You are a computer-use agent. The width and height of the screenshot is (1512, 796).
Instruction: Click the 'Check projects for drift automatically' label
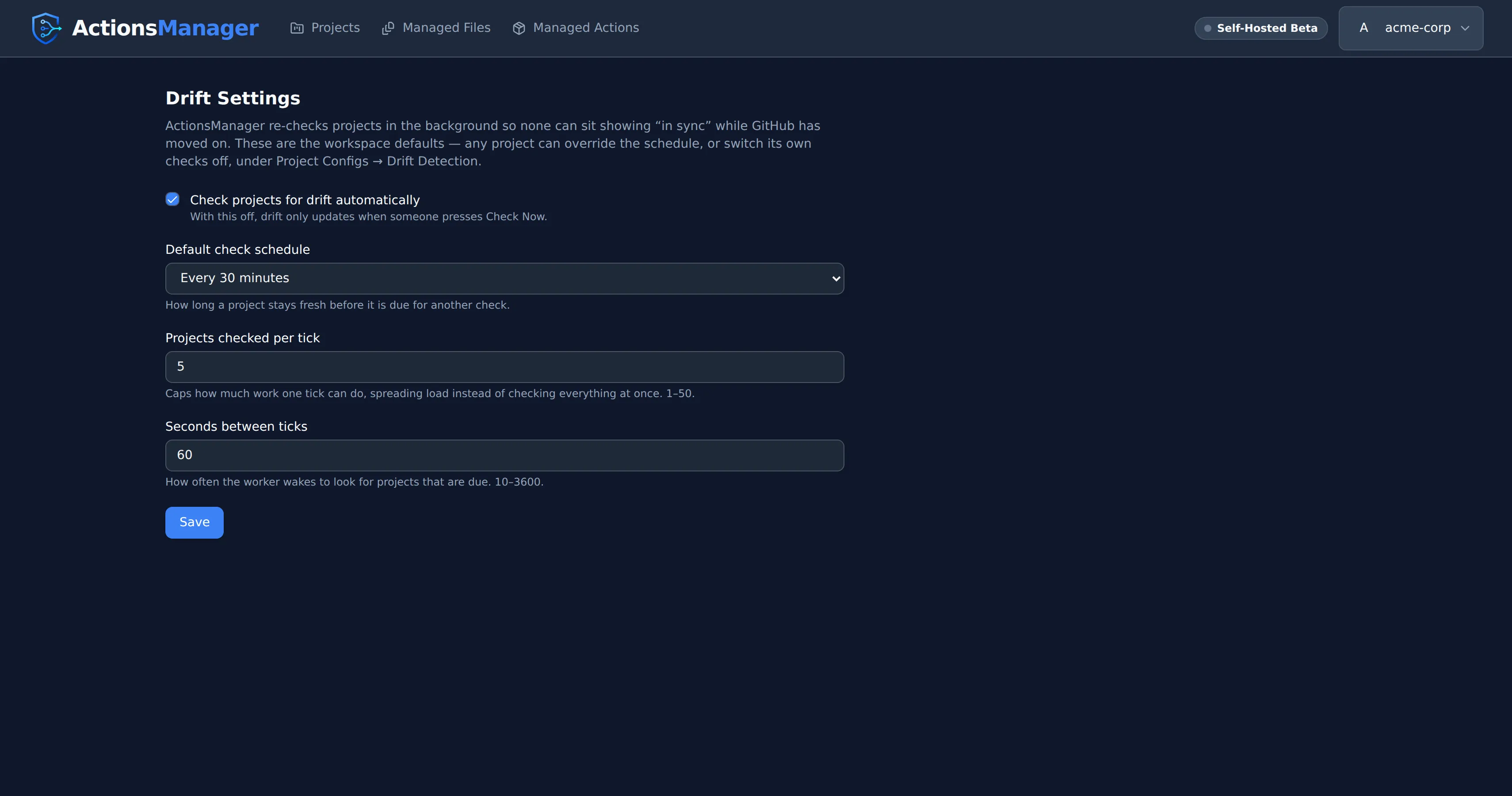point(305,200)
